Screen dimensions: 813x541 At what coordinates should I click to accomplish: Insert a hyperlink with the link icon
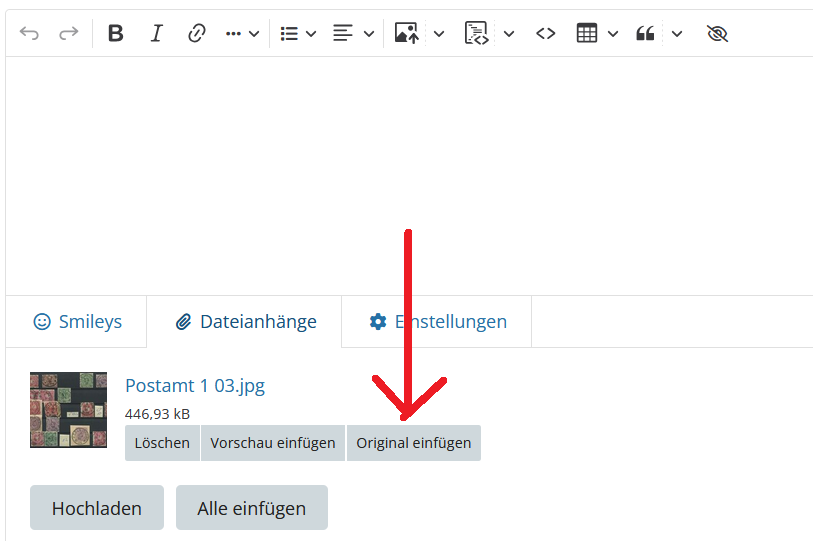coord(197,34)
